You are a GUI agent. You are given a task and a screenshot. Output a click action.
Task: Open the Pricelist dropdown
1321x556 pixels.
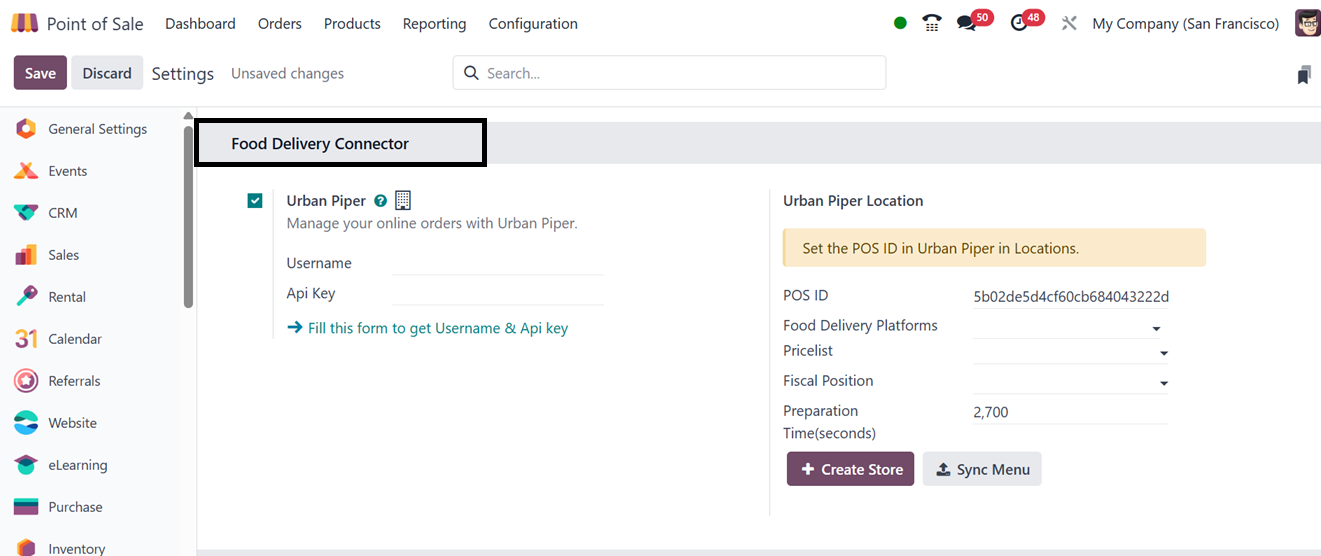(x=1163, y=353)
